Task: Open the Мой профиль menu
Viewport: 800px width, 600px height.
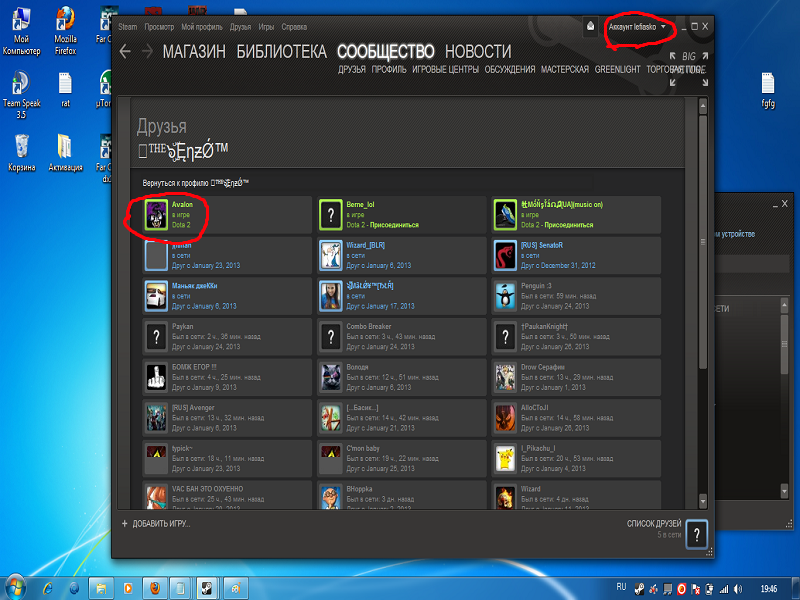Action: point(202,27)
